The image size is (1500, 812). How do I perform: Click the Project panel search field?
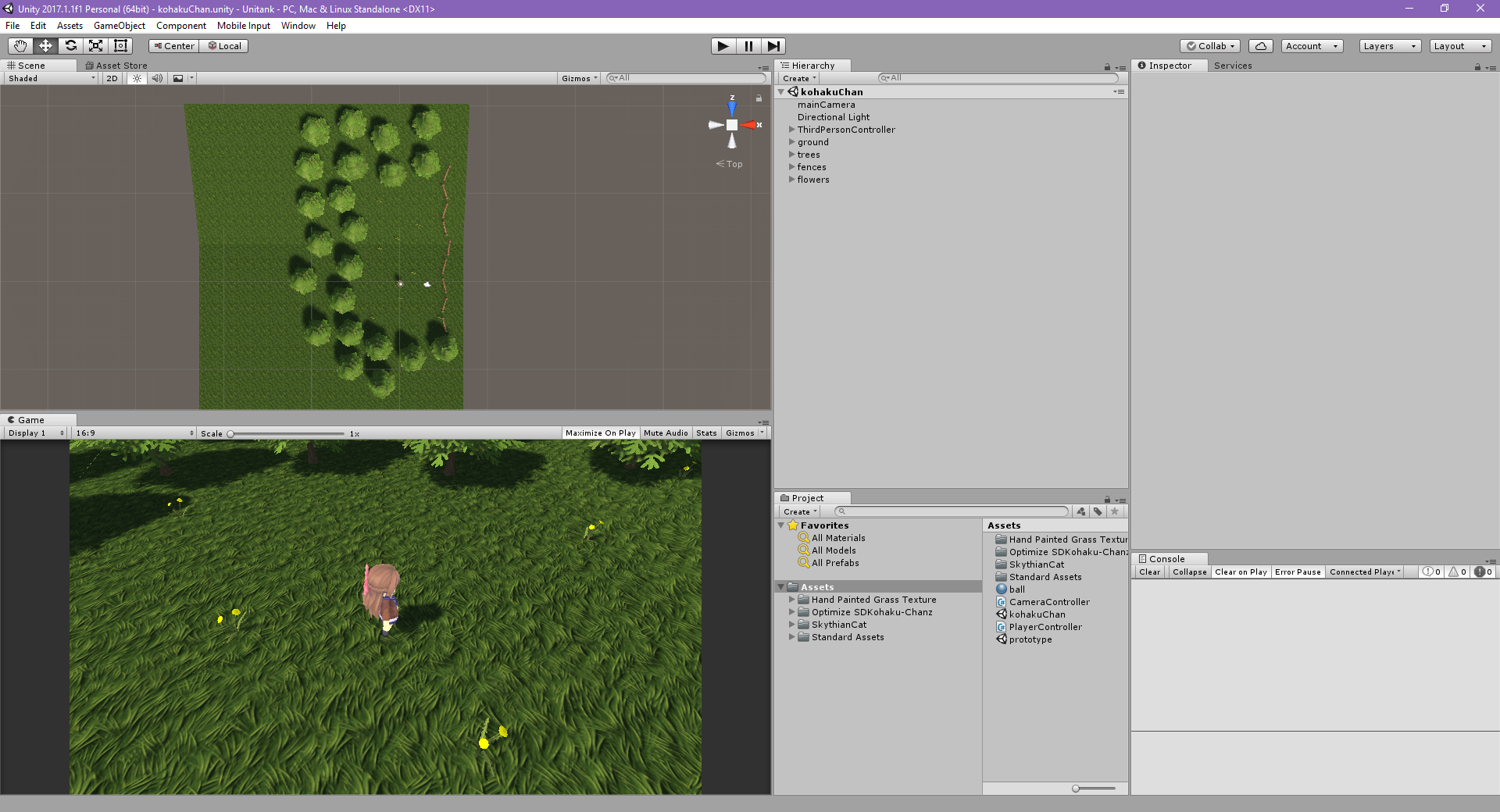[952, 511]
